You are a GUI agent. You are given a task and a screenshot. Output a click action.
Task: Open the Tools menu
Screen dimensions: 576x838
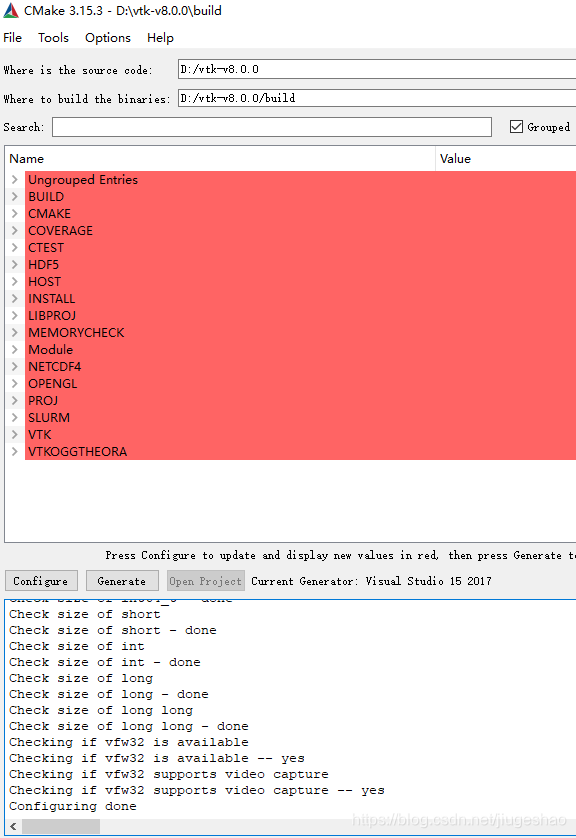(x=53, y=38)
